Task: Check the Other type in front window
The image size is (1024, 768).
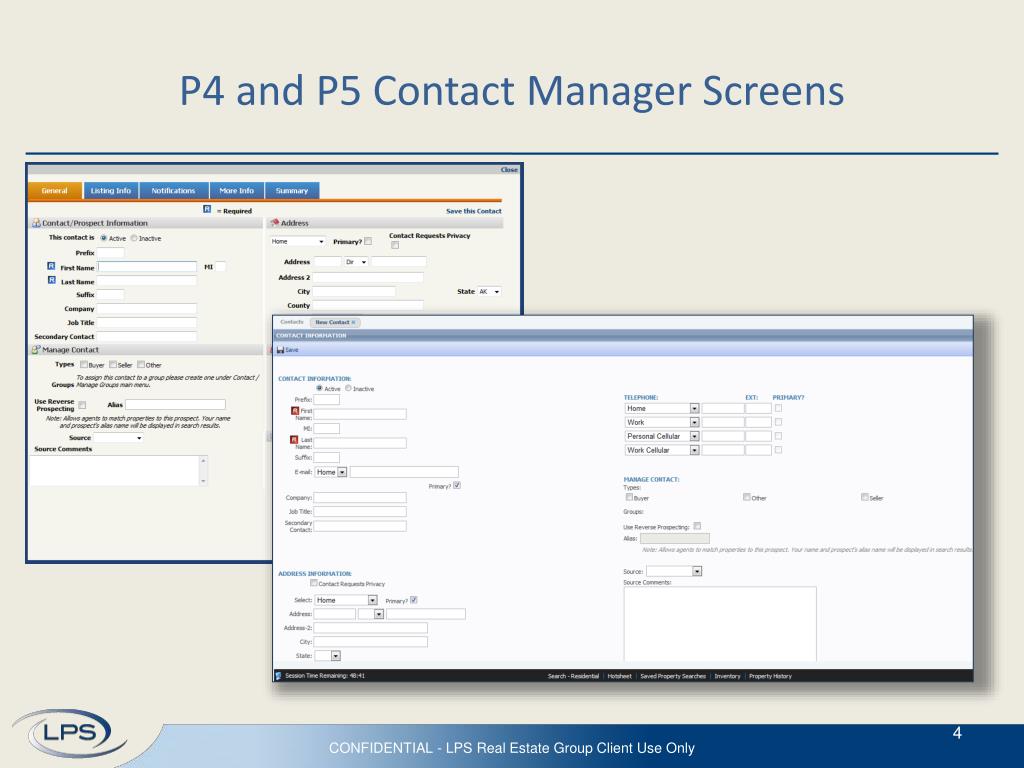Action: pyautogui.click(x=746, y=498)
